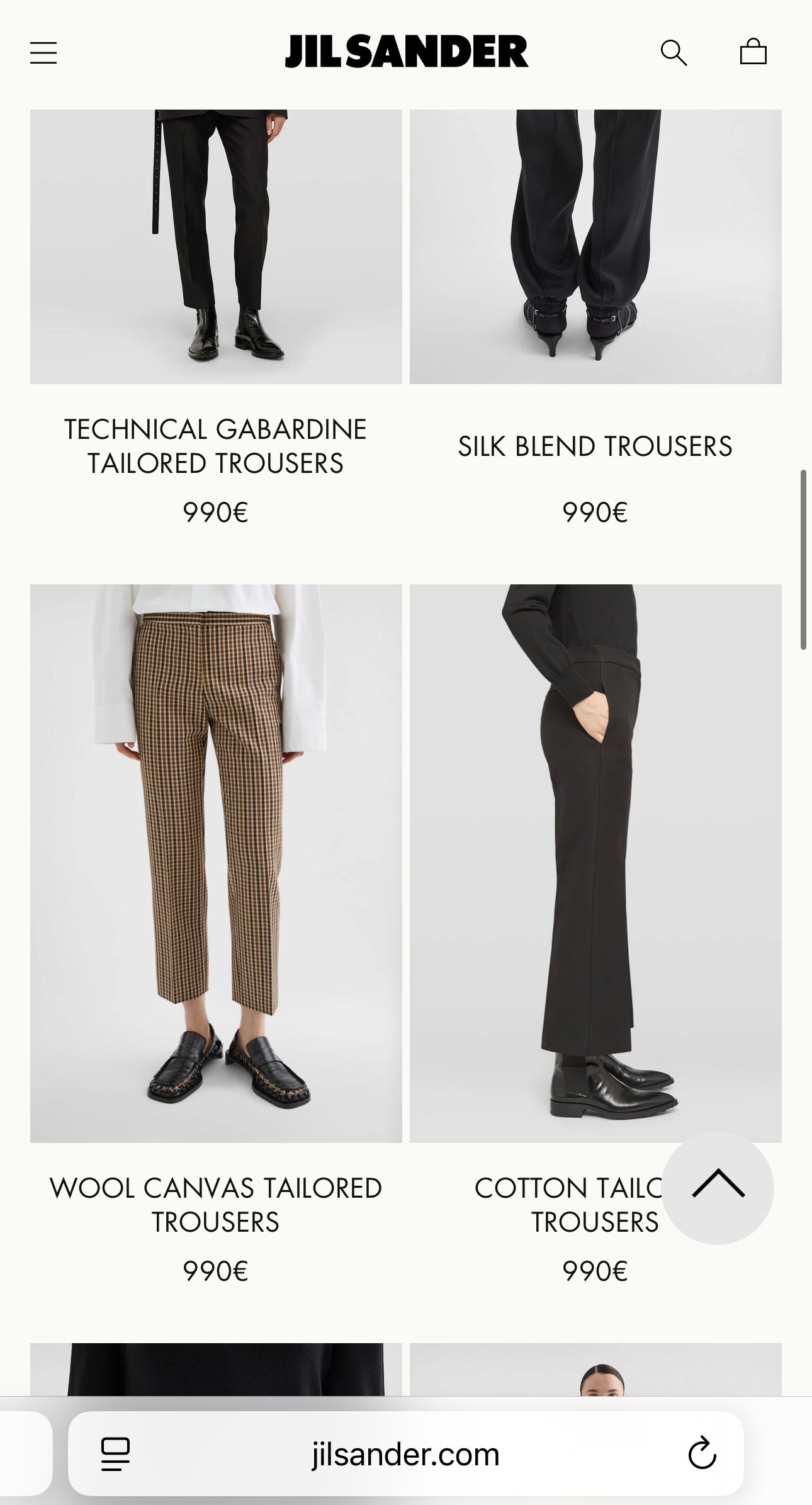This screenshot has width=812, height=1505.
Task: Open Technical Gabardine Tailored Trousers link
Action: click(215, 446)
